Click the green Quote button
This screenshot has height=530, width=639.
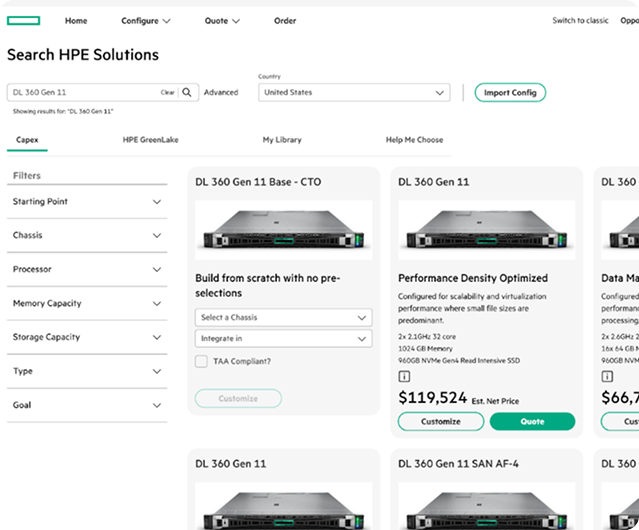click(532, 422)
